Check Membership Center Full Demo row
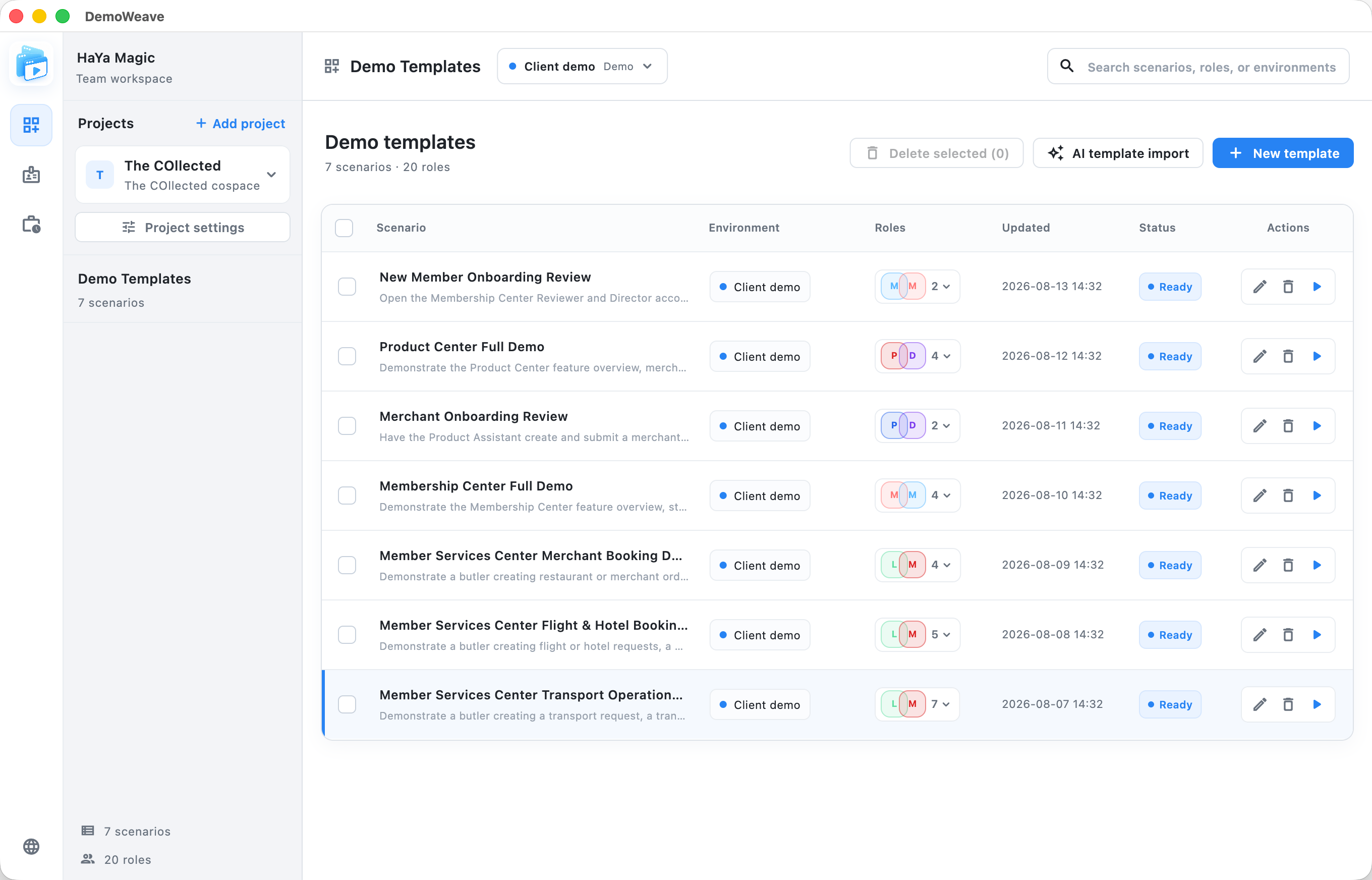Image resolution: width=1372 pixels, height=880 pixels. click(x=347, y=496)
